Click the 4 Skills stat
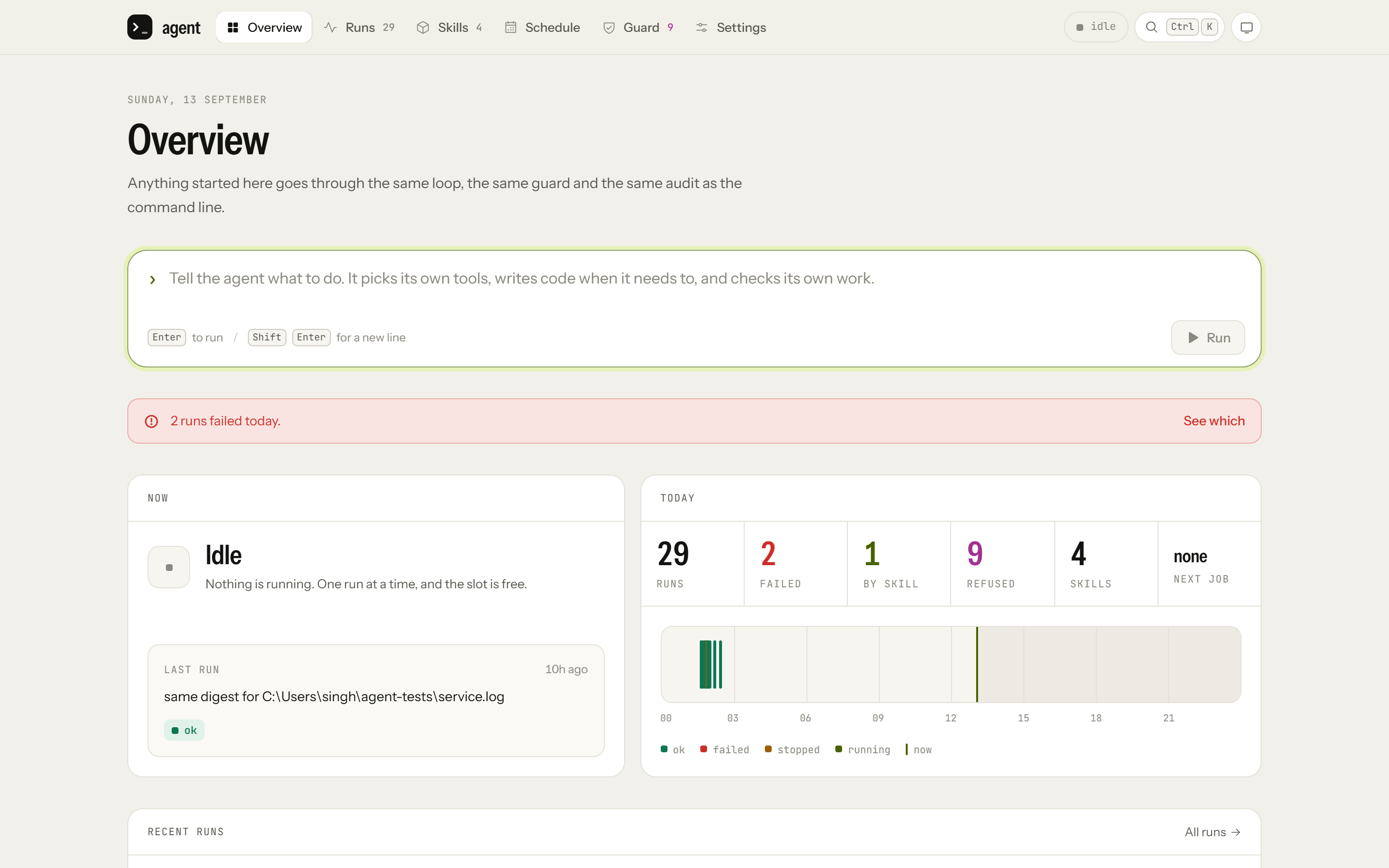The height and width of the screenshot is (868, 1389). [1106, 564]
